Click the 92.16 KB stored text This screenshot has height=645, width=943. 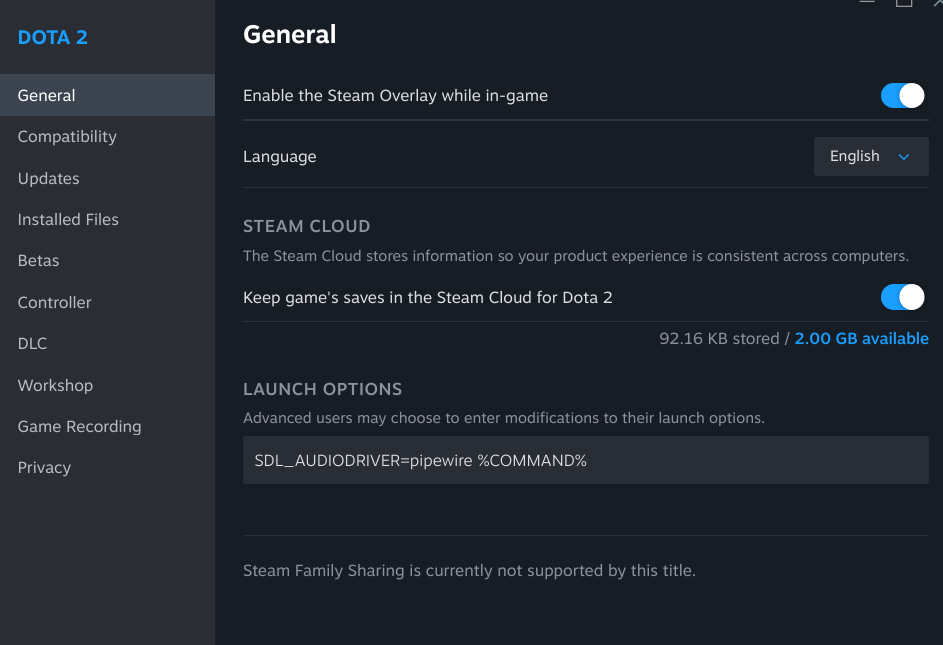(x=719, y=339)
